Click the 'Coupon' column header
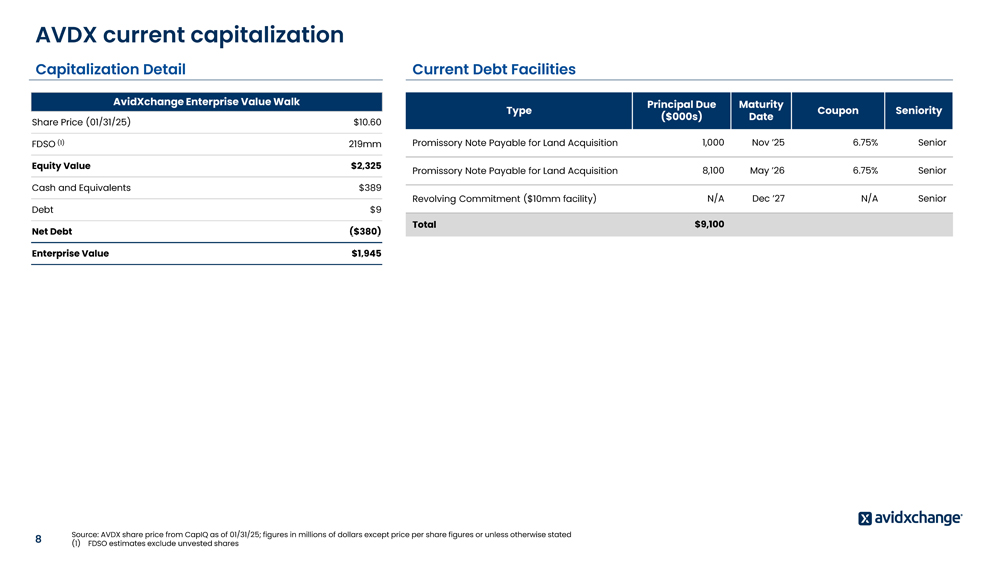This screenshot has width=999, height=562. tap(837, 111)
